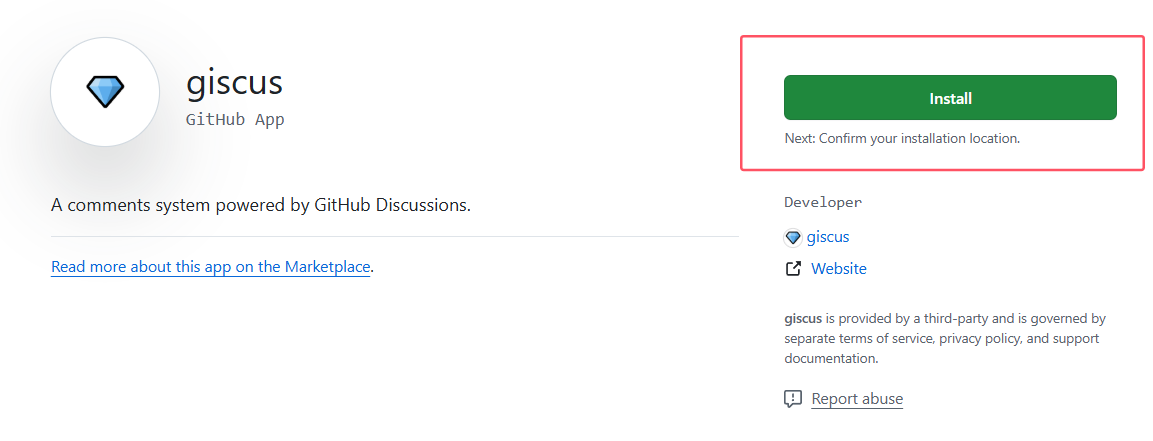Click the large giscus diamond logo
Screen dimensions: 1153x441
[x=104, y=92]
